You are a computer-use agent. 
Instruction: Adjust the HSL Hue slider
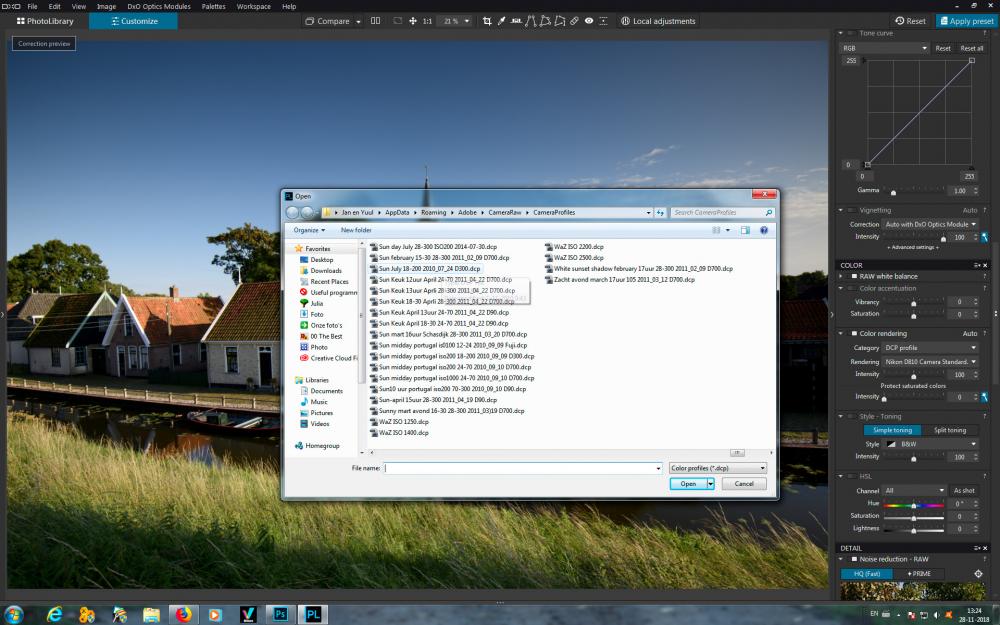point(913,504)
